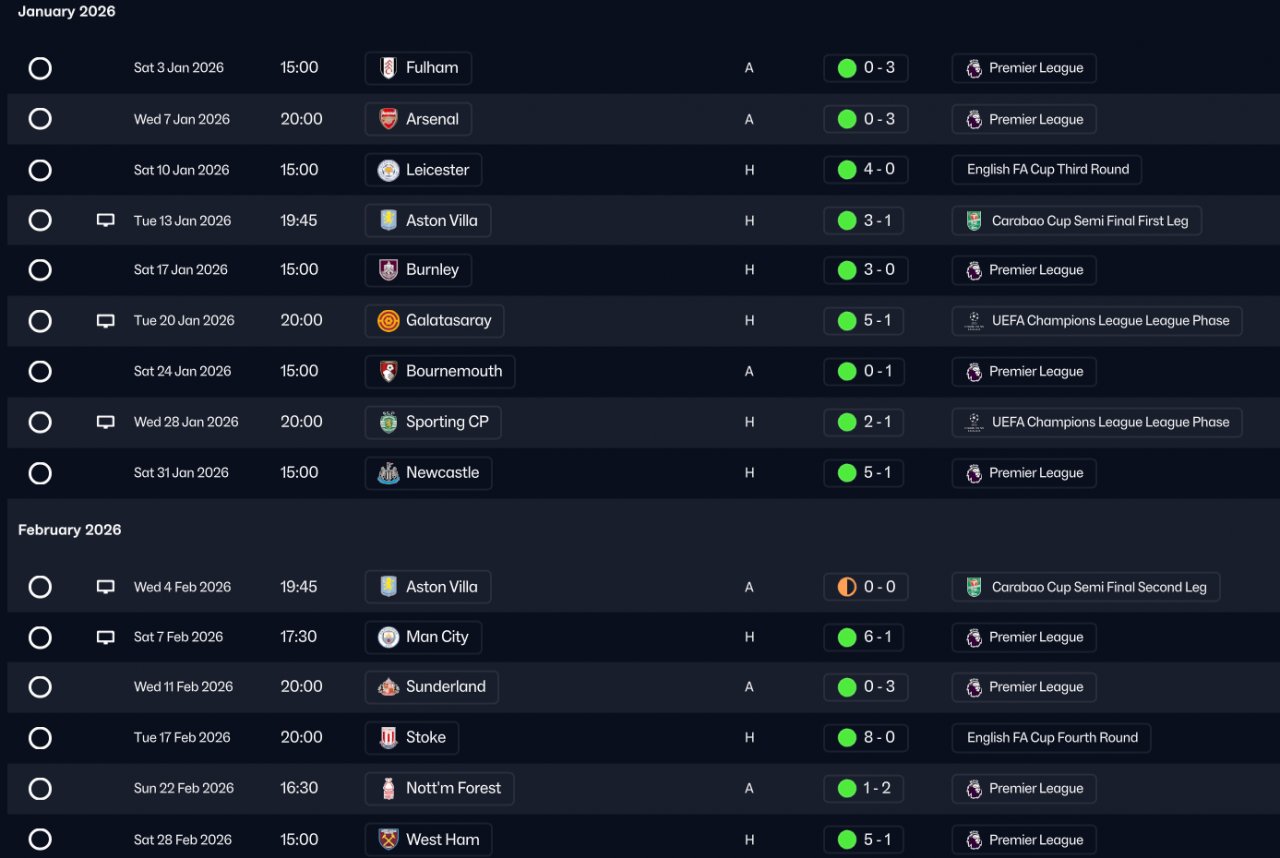Image resolution: width=1280 pixels, height=858 pixels.
Task: Collapse the February 2026 month section
Action: (x=70, y=530)
